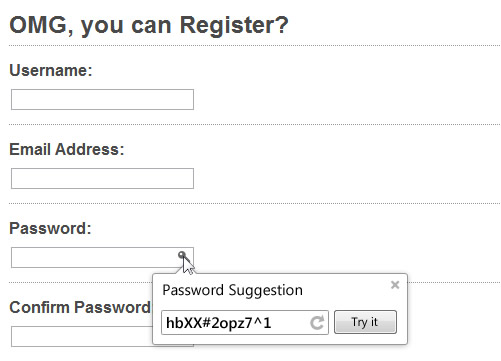
Task: Click the key icon in Password field
Action: pos(184,257)
